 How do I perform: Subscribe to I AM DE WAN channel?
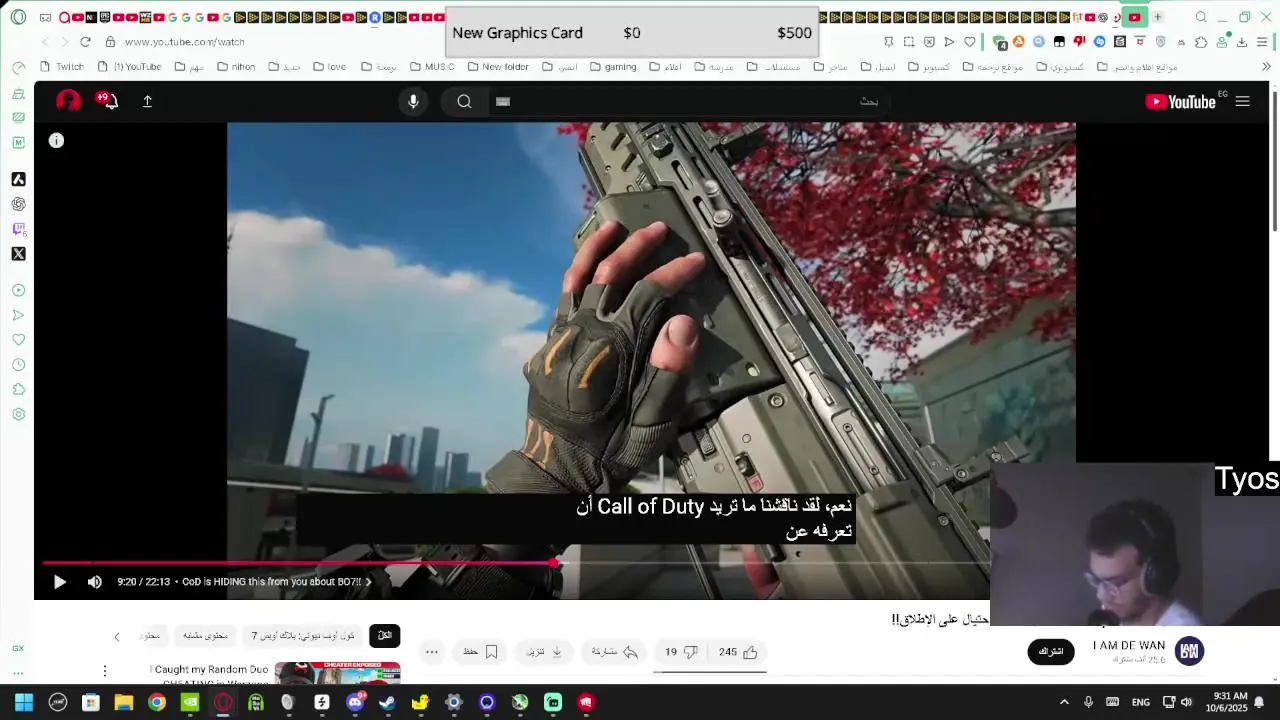(1050, 652)
